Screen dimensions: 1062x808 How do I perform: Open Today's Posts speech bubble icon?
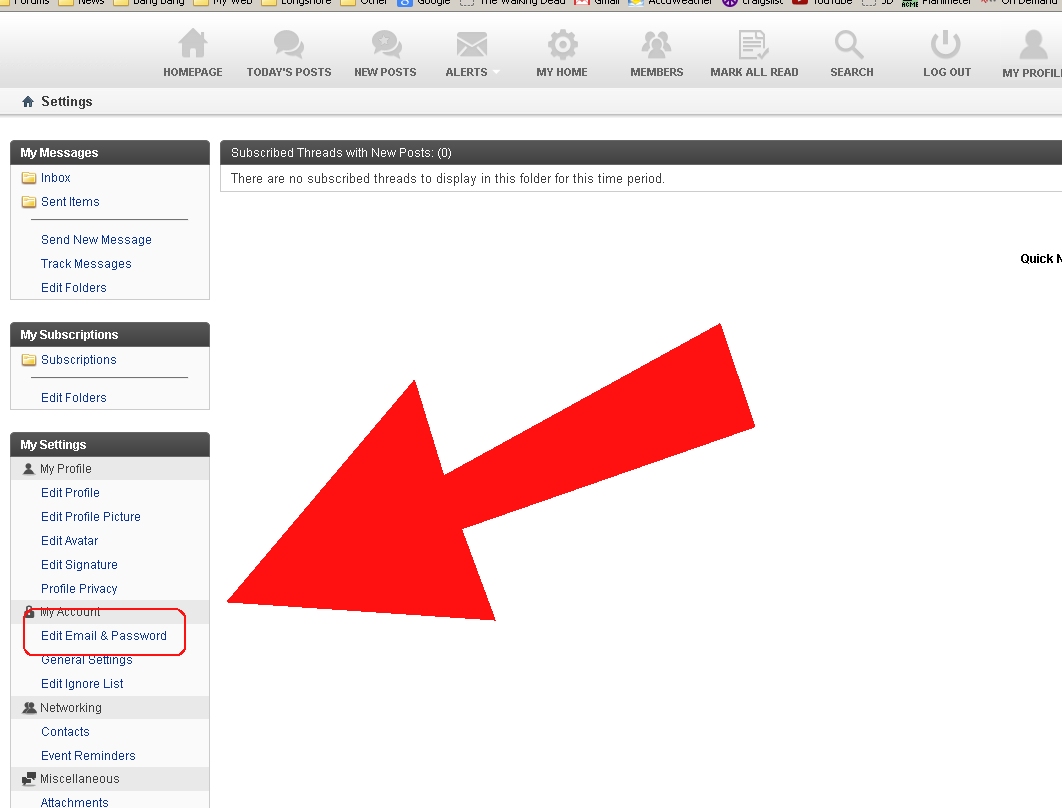[289, 45]
